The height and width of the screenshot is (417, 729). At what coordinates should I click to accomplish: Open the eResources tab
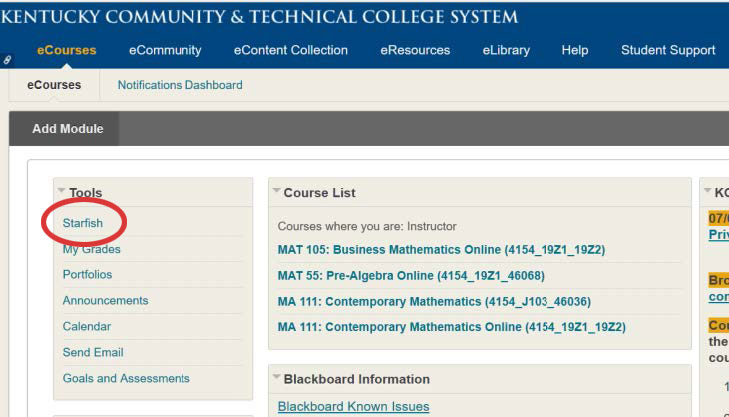pyautogui.click(x=415, y=50)
